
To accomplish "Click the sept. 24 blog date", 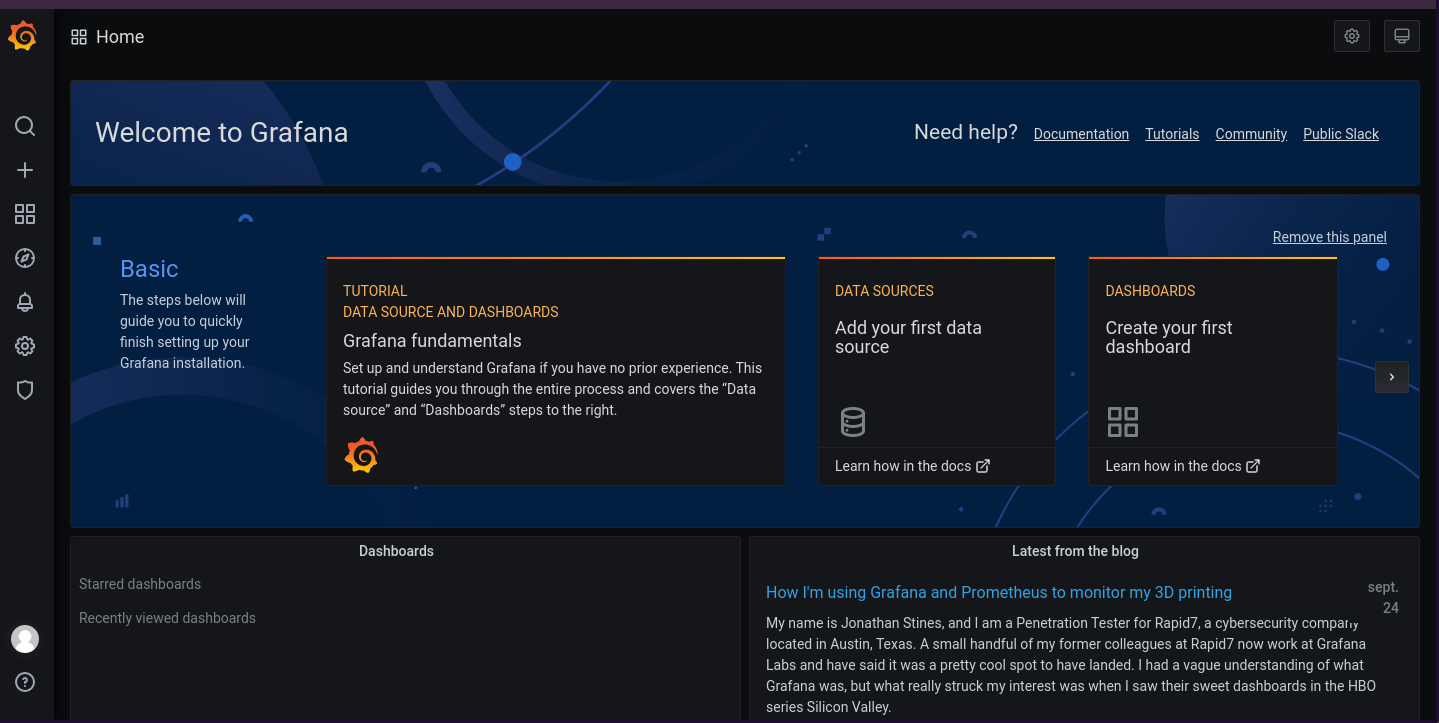I will [1384, 597].
